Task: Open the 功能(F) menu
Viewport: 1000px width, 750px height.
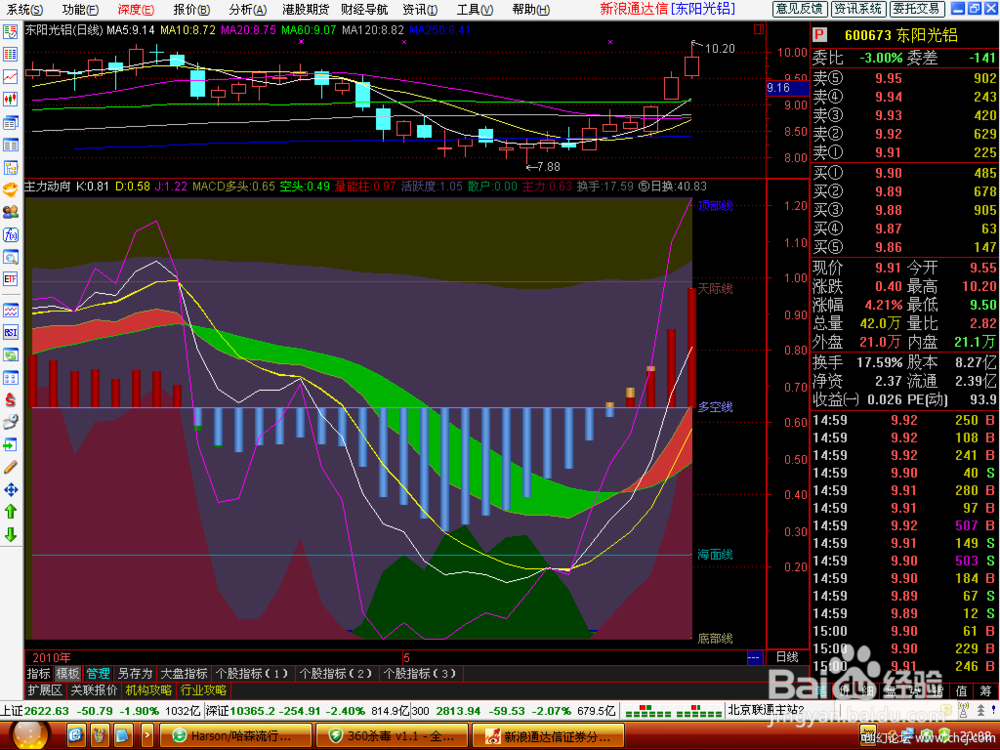Action: point(79,9)
